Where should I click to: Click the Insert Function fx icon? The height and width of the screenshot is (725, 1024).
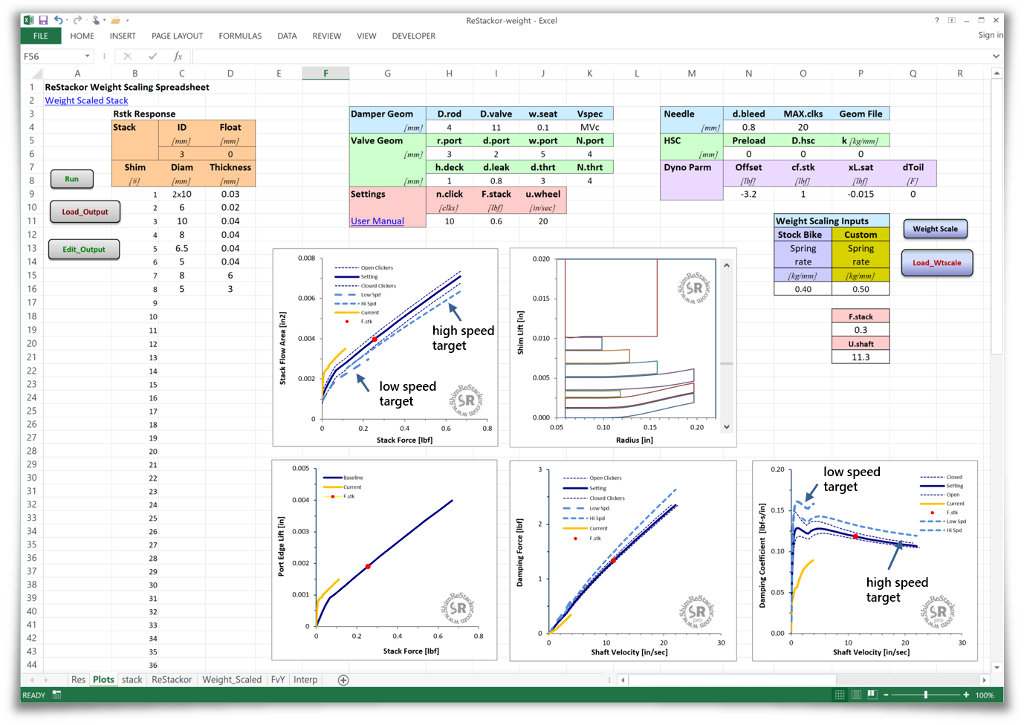pyautogui.click(x=178, y=56)
